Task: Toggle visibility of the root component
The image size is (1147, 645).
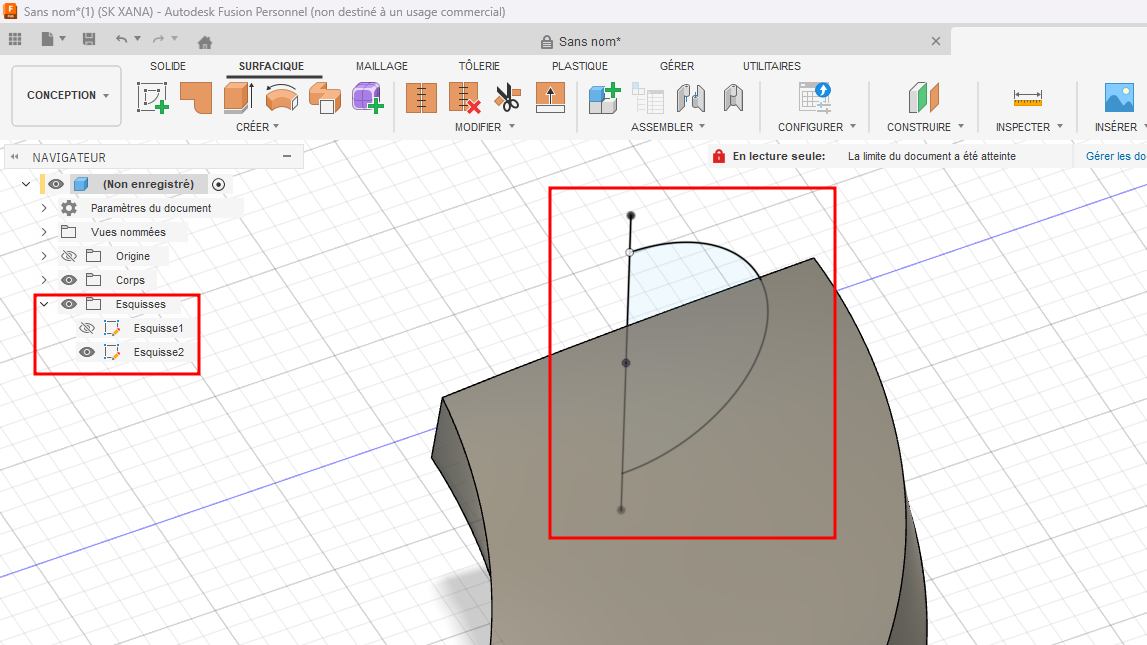Action: click(56, 184)
